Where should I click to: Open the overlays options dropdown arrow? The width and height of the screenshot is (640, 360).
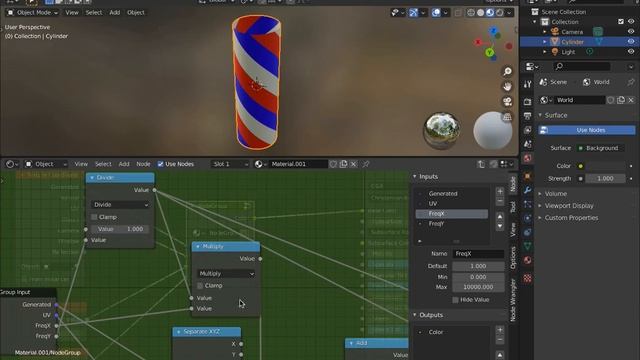tap(445, 13)
